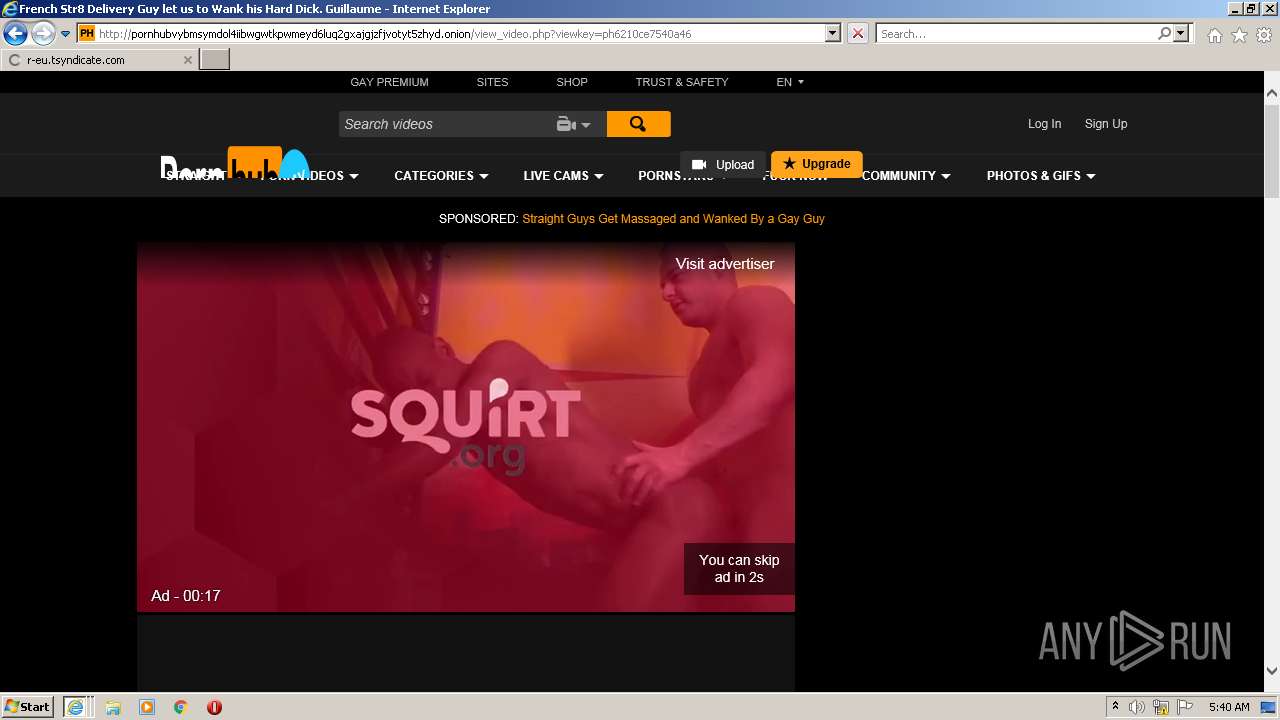
Task: Click the orange Upgrade star button
Action: click(817, 164)
